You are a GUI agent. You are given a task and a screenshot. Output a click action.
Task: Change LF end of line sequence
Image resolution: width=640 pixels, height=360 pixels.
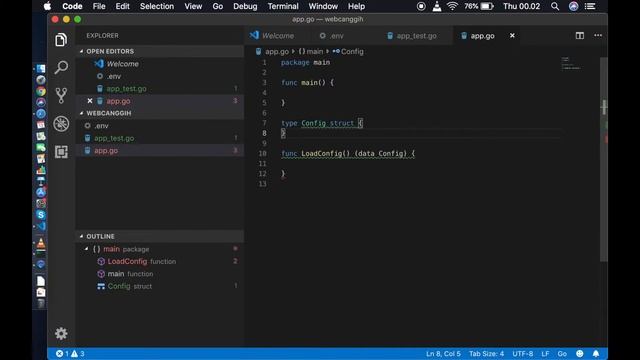click(545, 353)
